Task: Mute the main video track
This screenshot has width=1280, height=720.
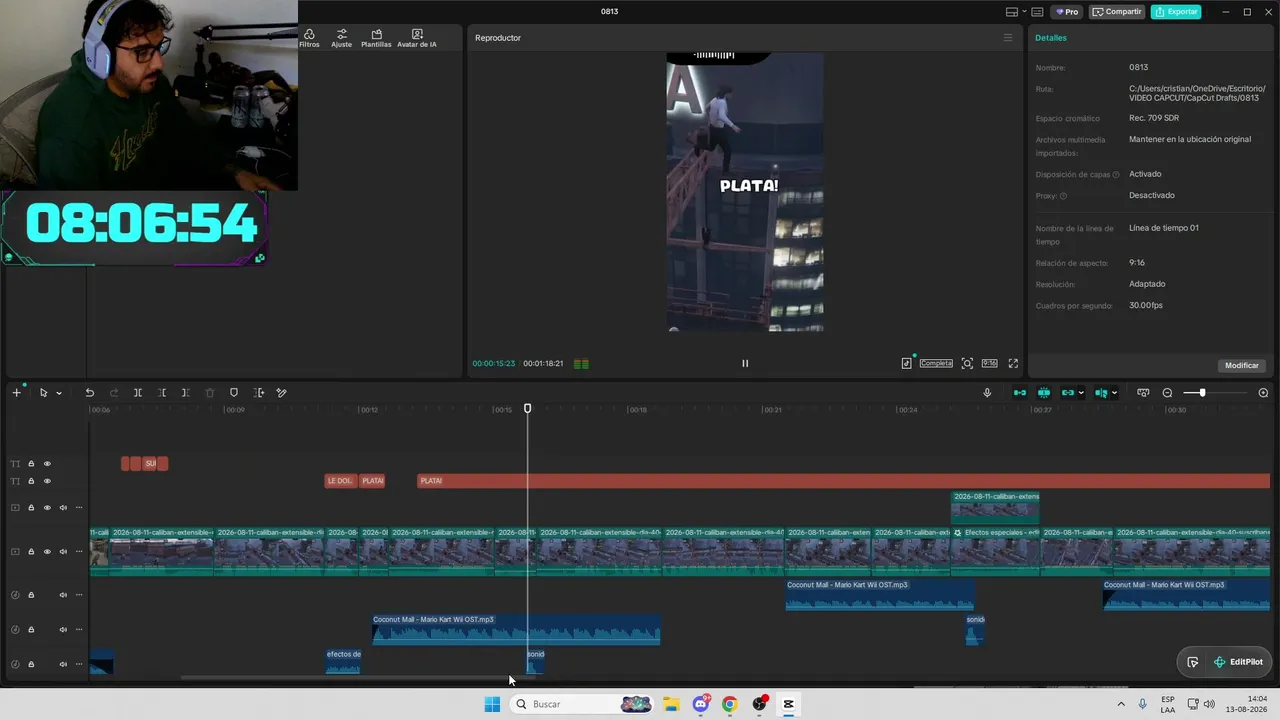Action: (63, 551)
